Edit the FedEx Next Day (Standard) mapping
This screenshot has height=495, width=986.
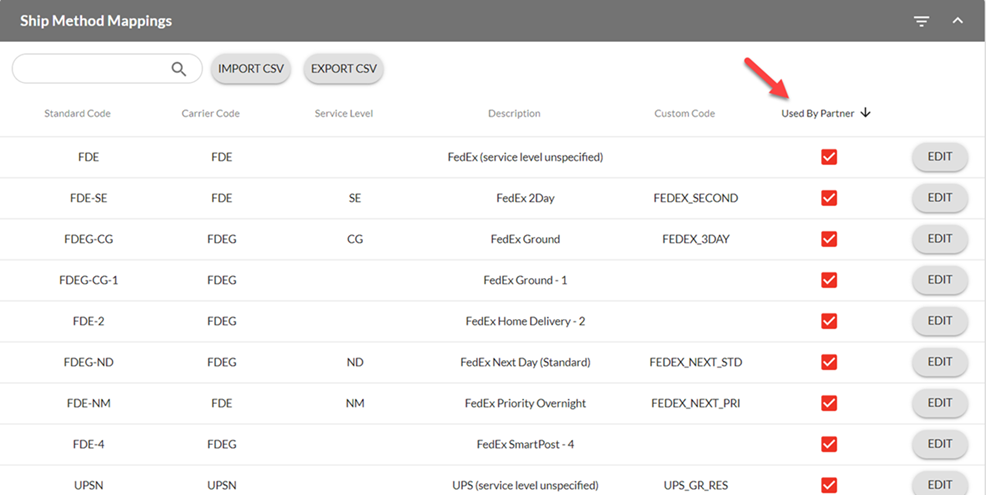(x=939, y=362)
